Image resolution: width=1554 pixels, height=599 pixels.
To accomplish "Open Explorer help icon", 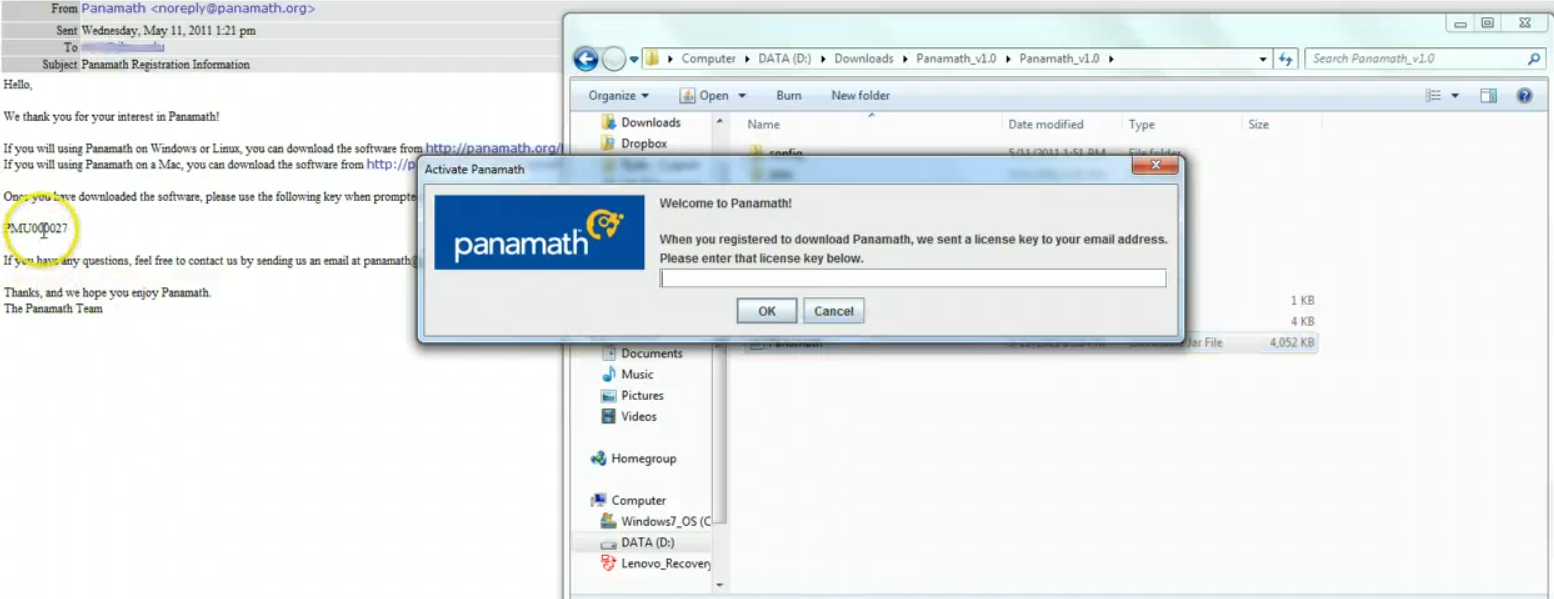I will coord(1524,96).
